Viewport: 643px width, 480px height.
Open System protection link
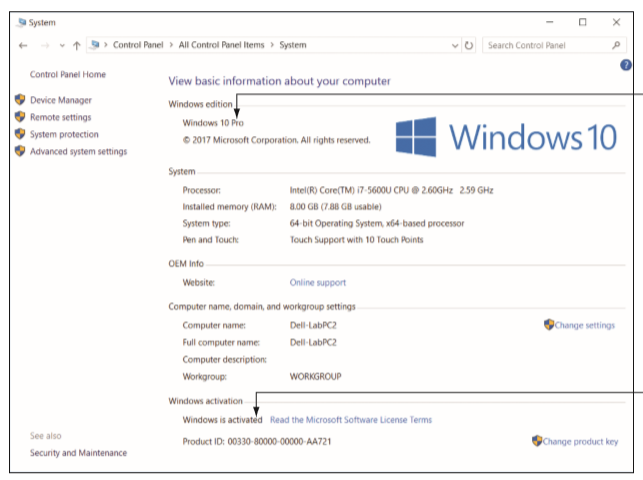64,134
